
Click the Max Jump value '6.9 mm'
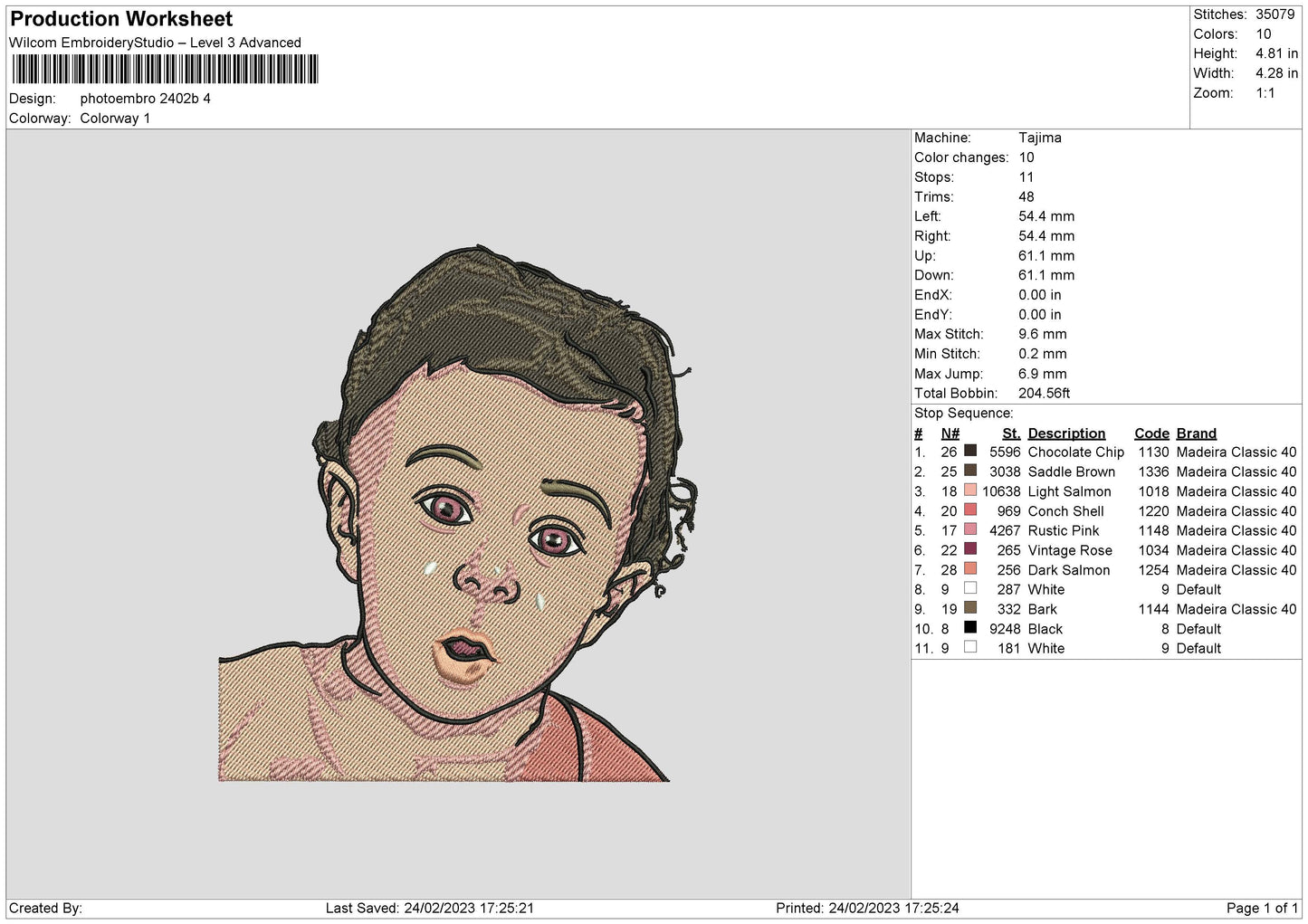coord(1043,374)
